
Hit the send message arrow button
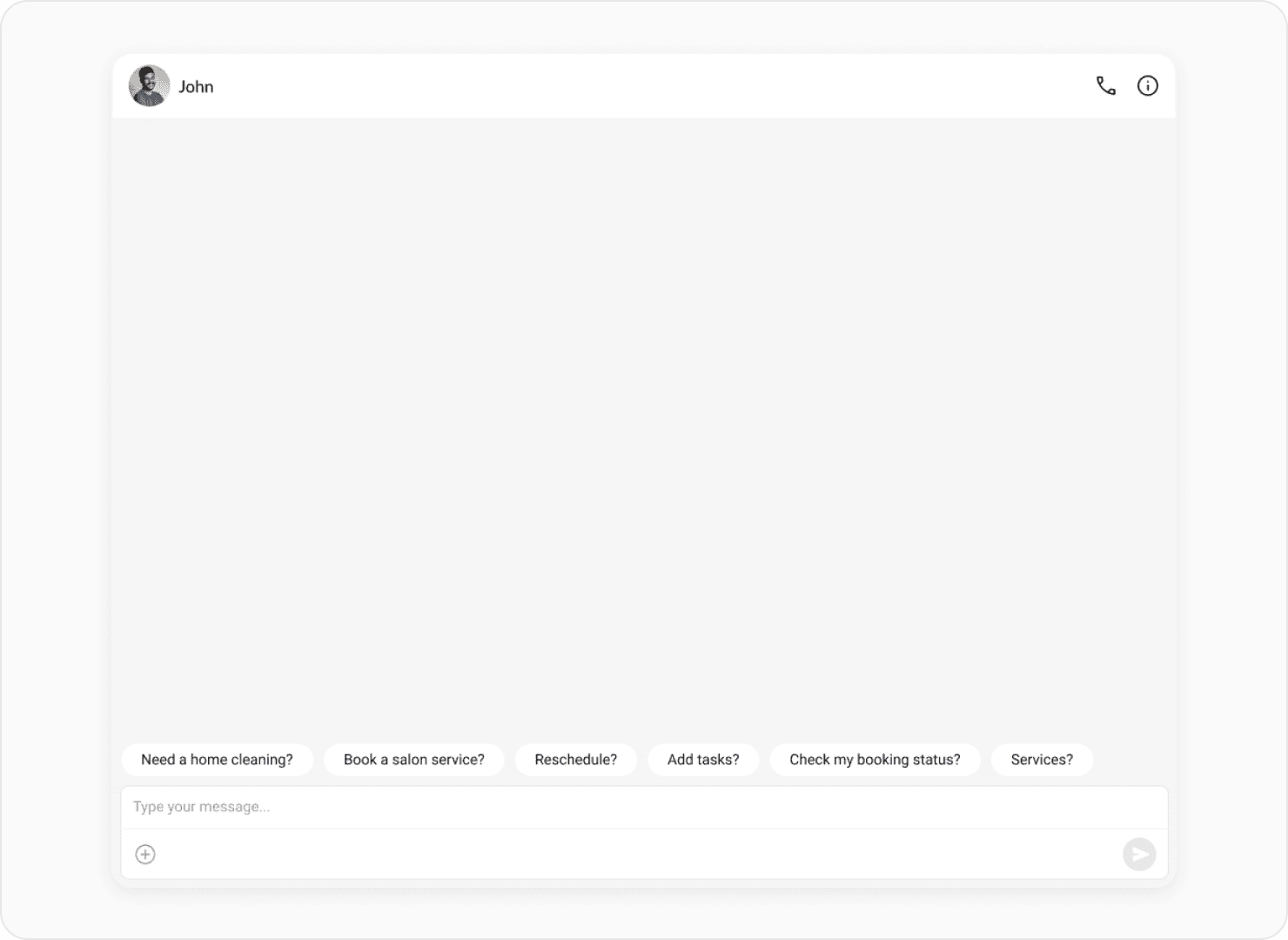pyautogui.click(x=1139, y=855)
